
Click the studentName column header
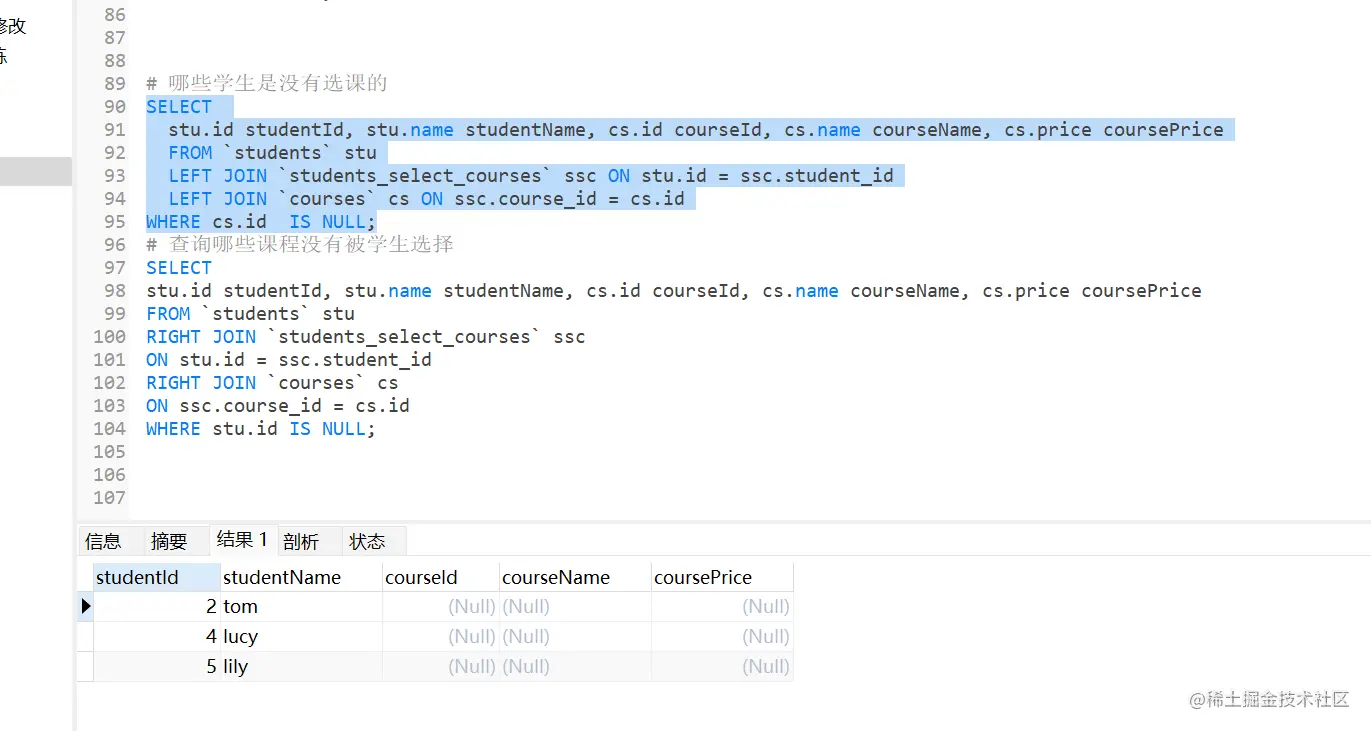301,577
